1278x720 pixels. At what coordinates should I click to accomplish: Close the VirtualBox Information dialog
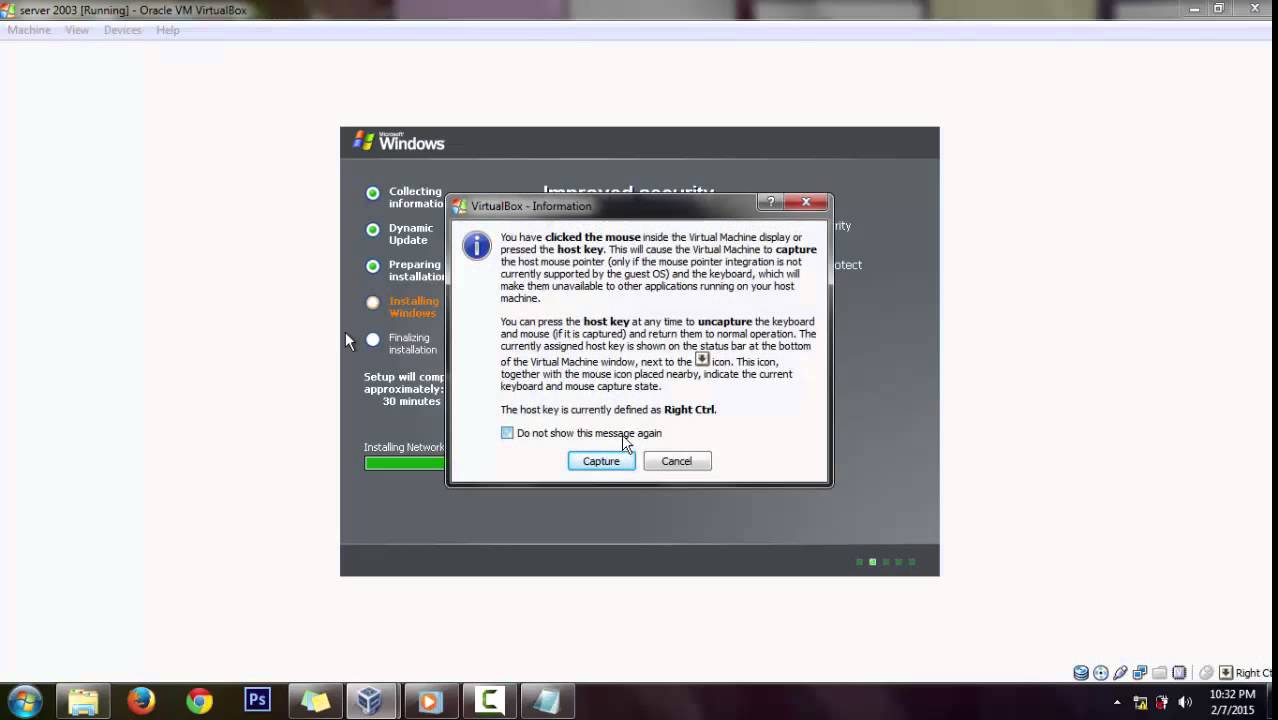pos(805,202)
